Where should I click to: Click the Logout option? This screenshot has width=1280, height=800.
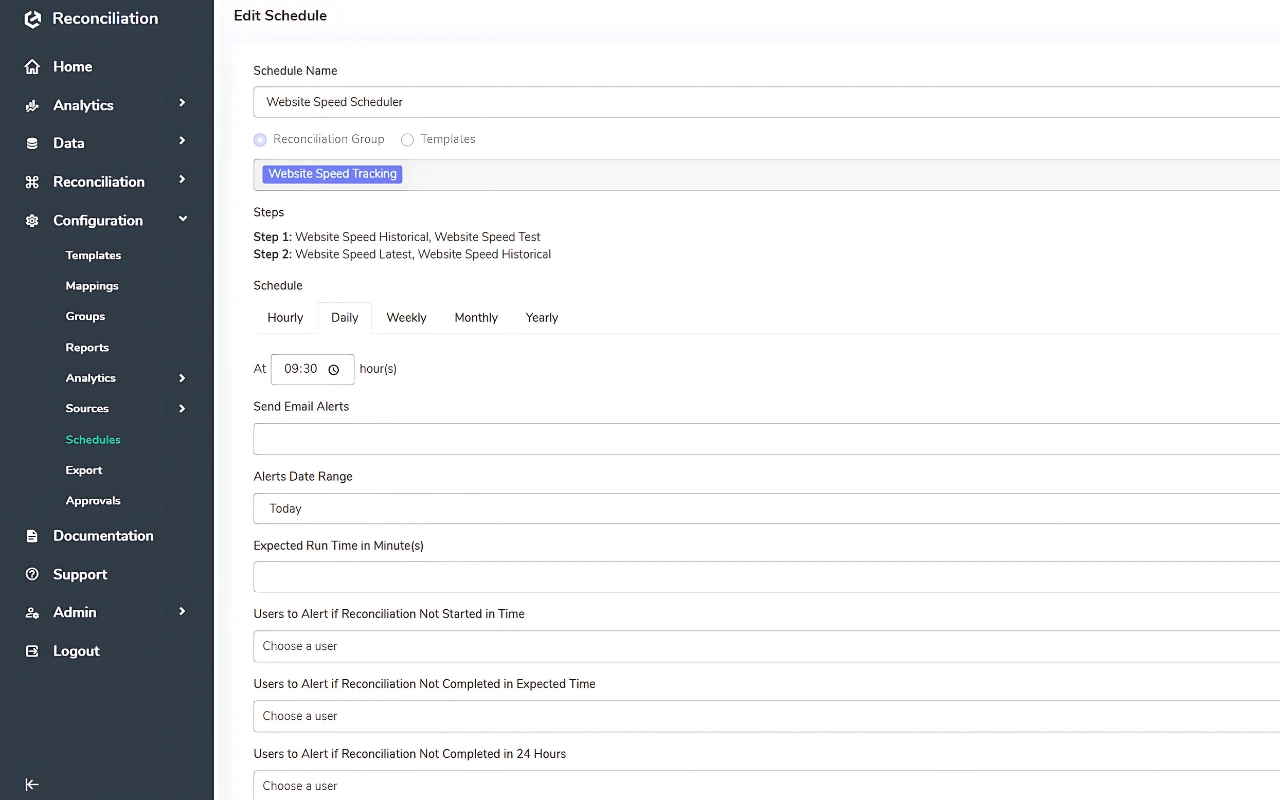coord(75,650)
